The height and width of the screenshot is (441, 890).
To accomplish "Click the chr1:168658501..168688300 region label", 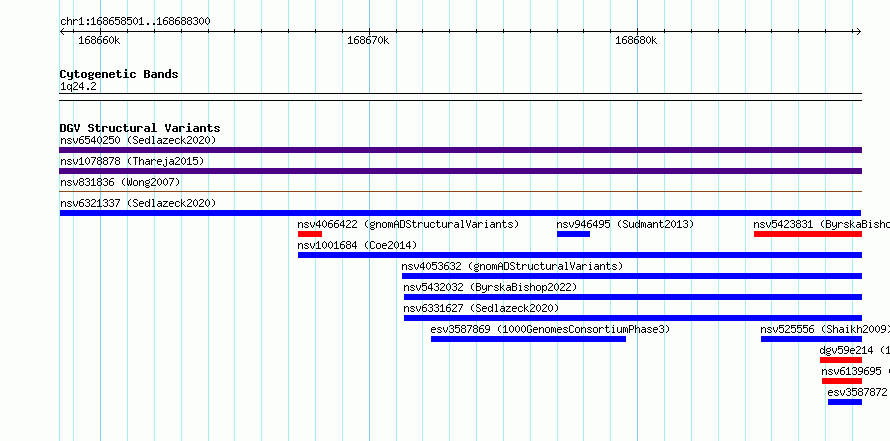I will (x=135, y=22).
